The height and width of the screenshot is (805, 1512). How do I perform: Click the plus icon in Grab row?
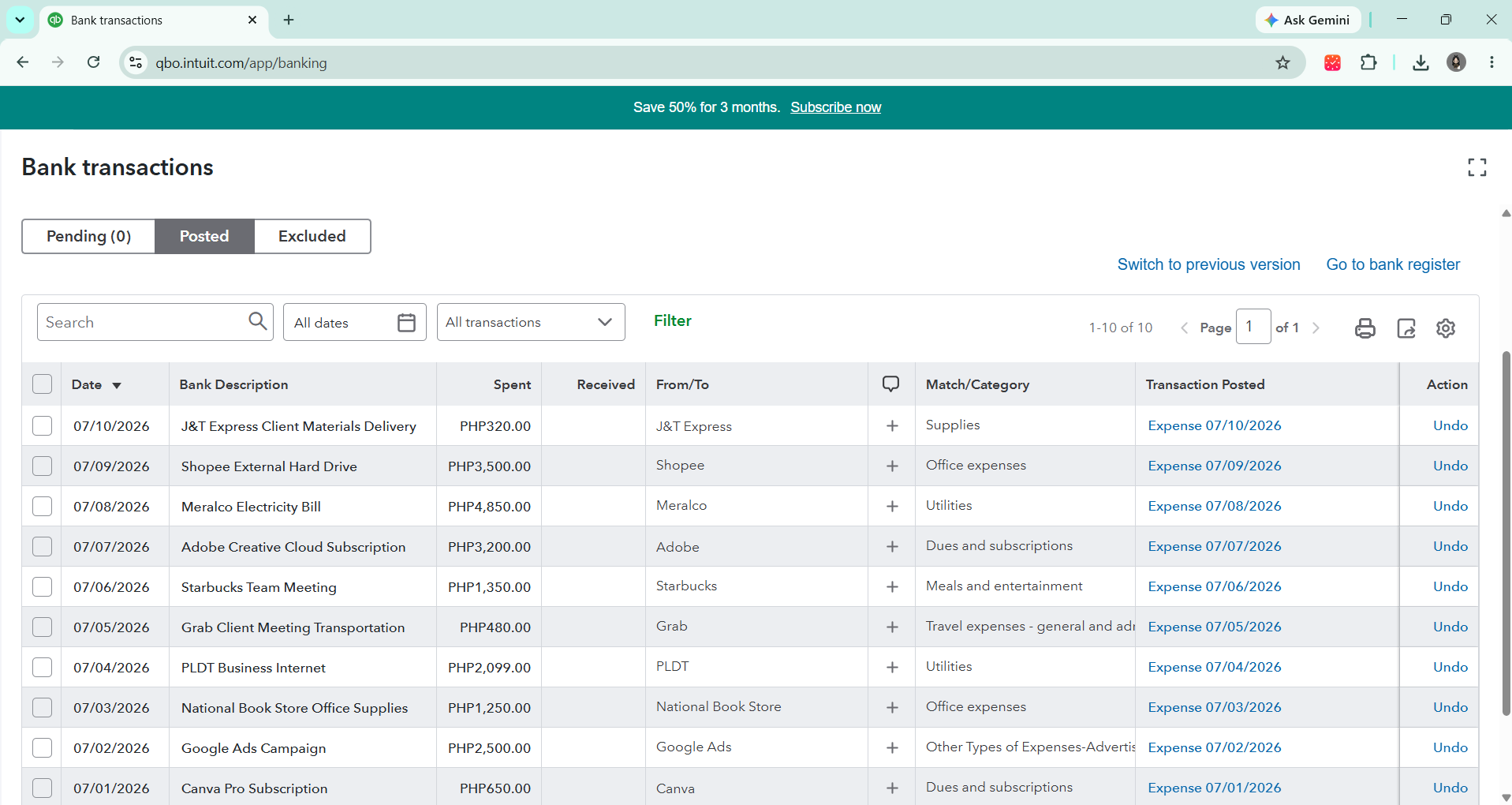[892, 627]
